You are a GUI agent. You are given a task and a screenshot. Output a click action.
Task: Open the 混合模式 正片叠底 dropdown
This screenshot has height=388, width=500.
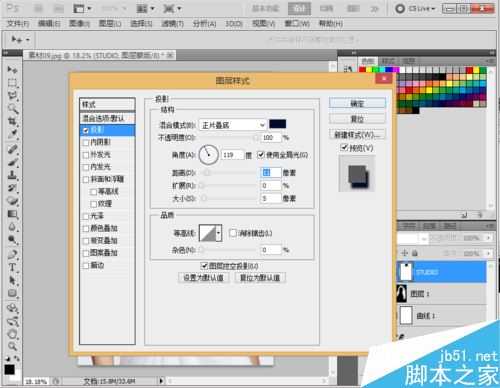232,125
